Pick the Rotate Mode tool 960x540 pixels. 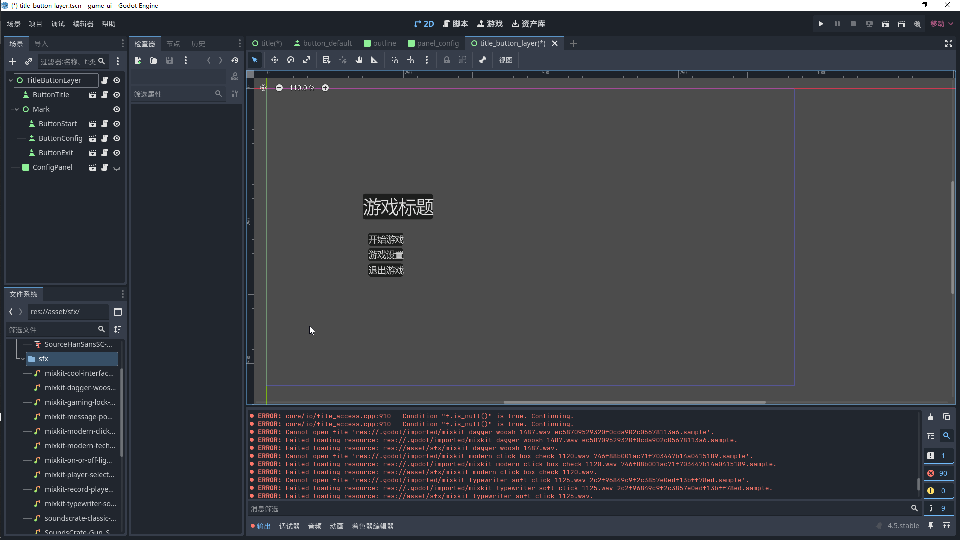coord(290,60)
